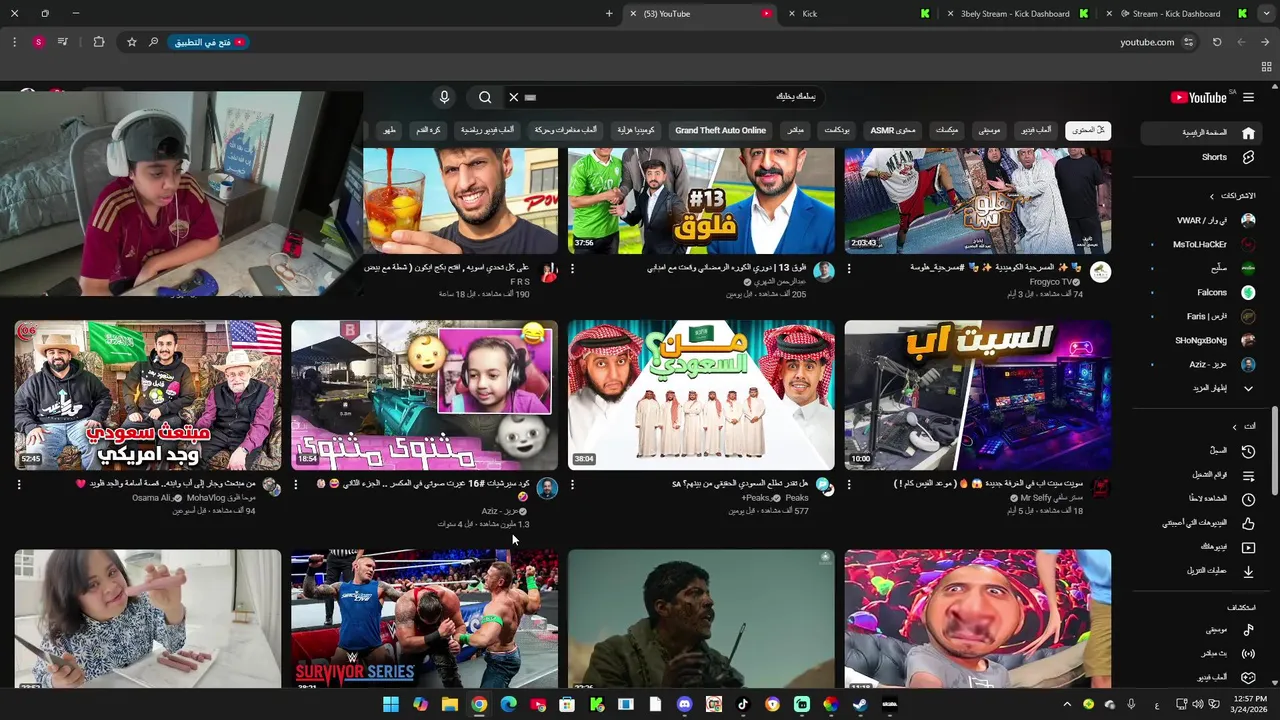Viewport: 1280px width, 720px height.
Task: Open options menu for Aziz sniper video
Action: click(x=296, y=484)
